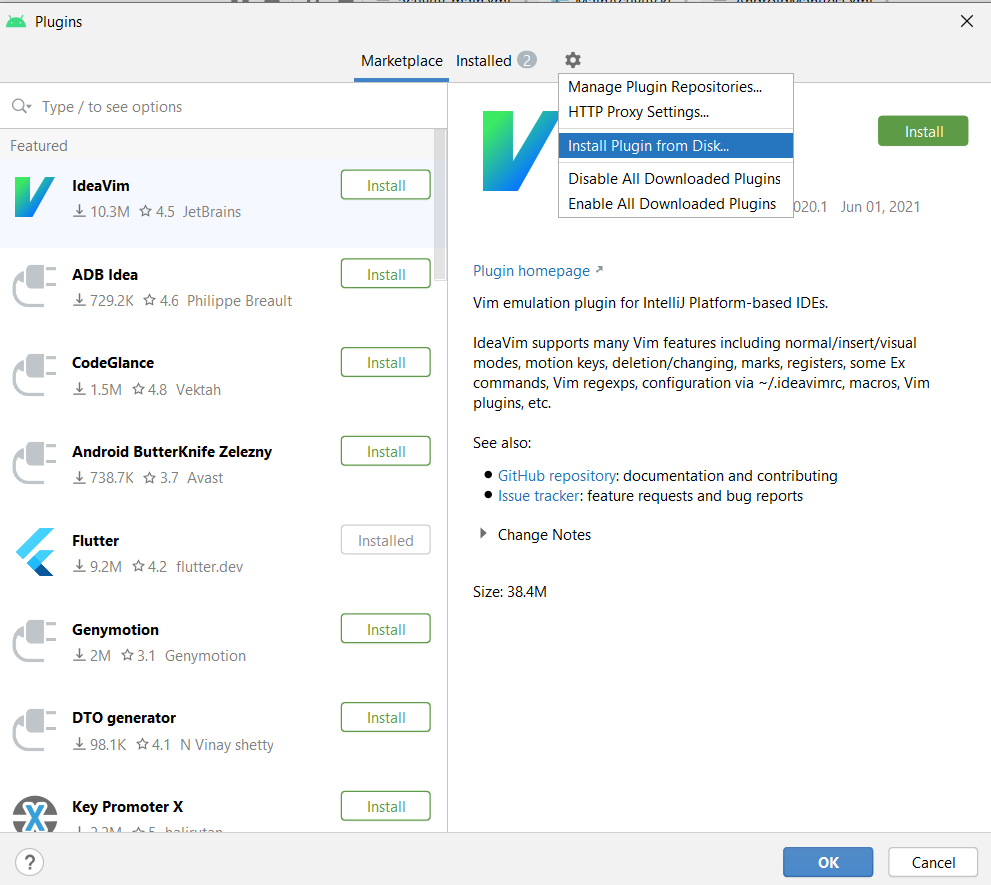Click the ADB Idea plug icon
The width and height of the screenshot is (991, 885).
(x=35, y=286)
